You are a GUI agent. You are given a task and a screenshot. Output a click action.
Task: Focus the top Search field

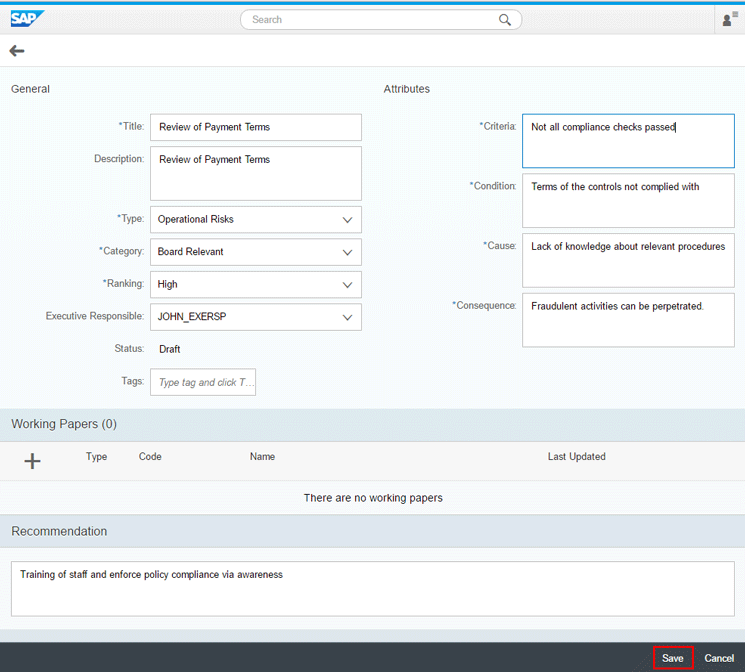[x=381, y=20]
